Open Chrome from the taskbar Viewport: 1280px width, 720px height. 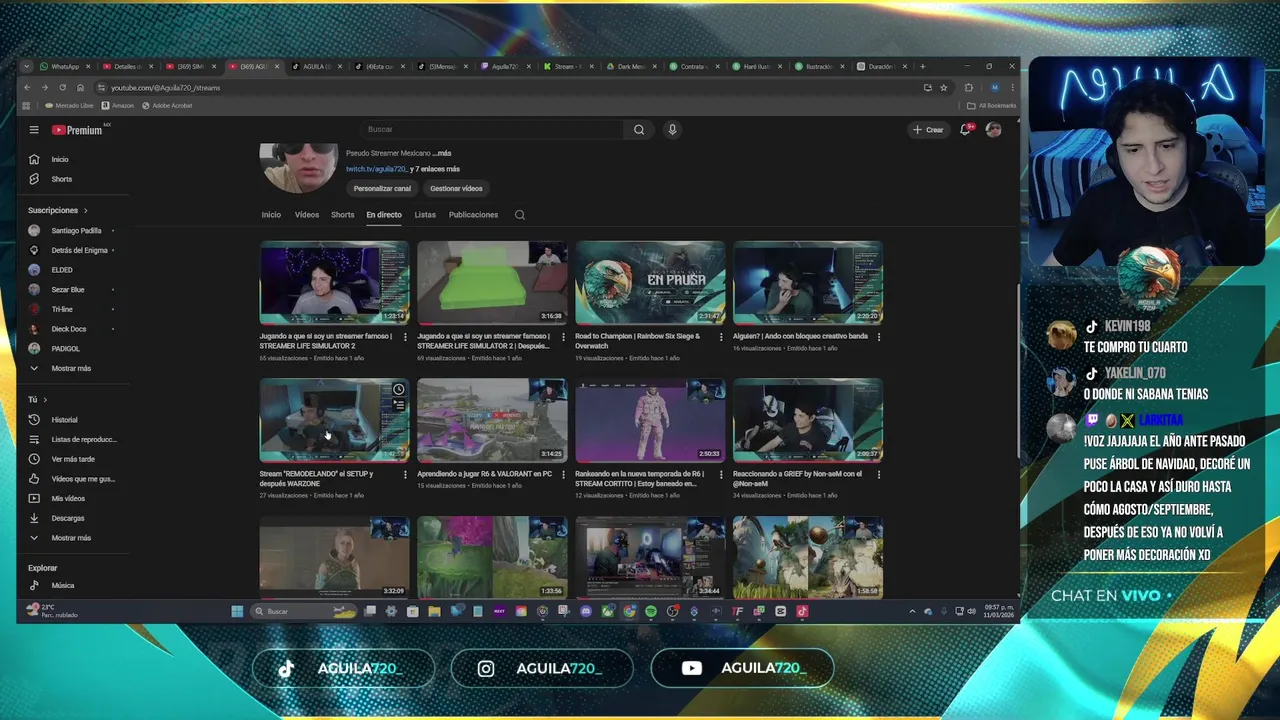click(629, 612)
